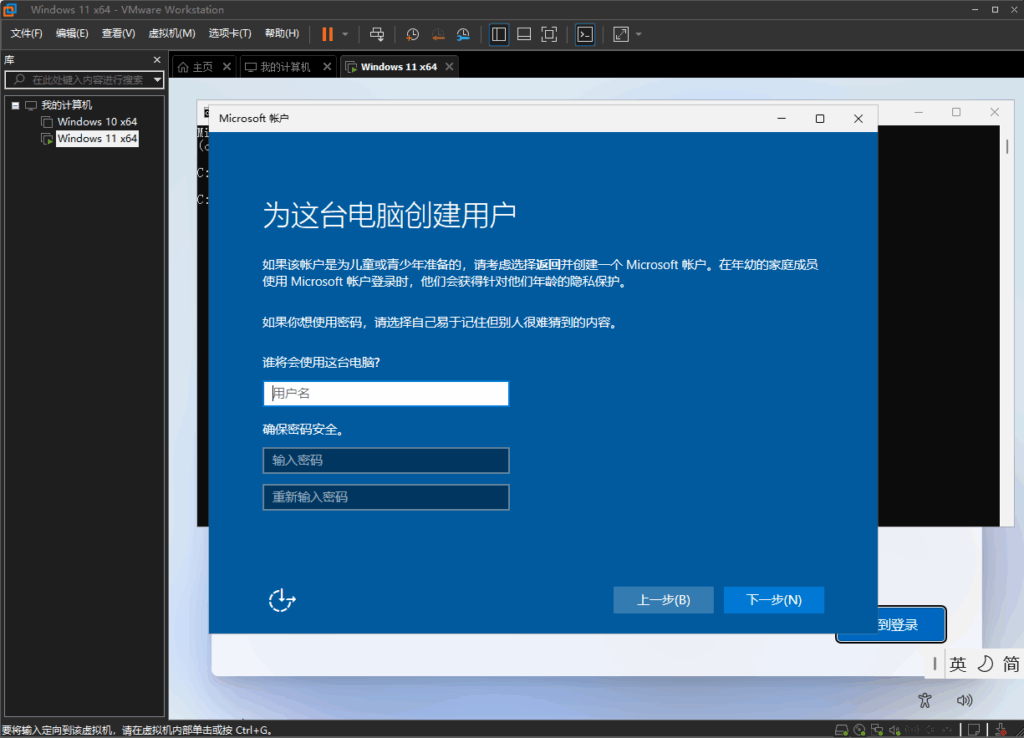The width and height of the screenshot is (1024, 738).
Task: Click the message log icon in the status bar
Action: [974, 730]
